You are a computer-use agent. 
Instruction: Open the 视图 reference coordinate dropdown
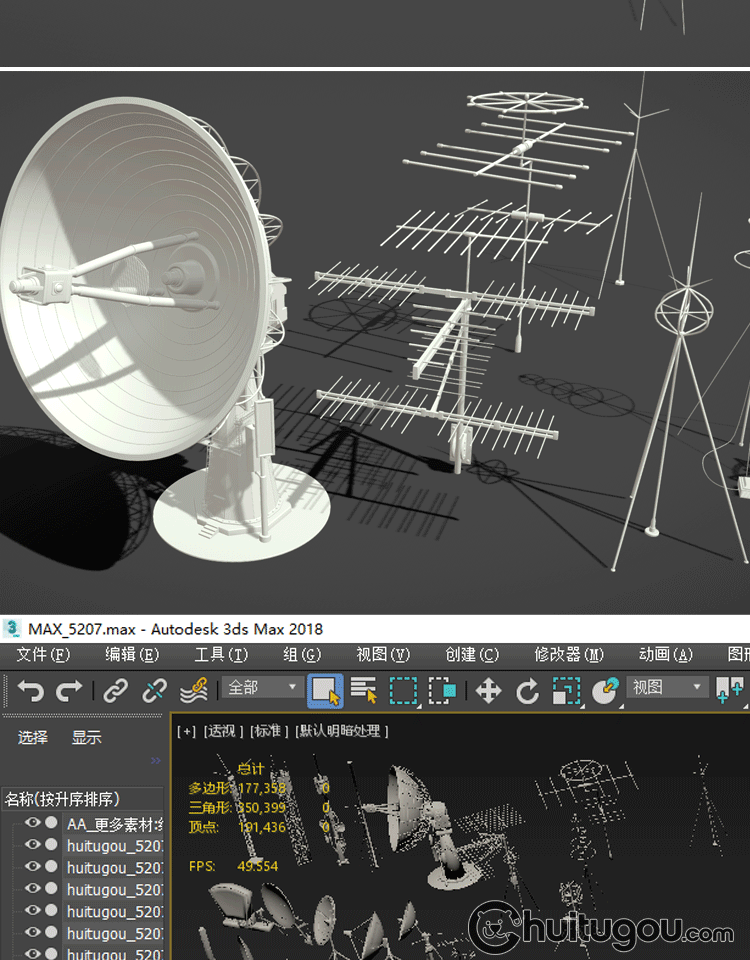point(667,688)
